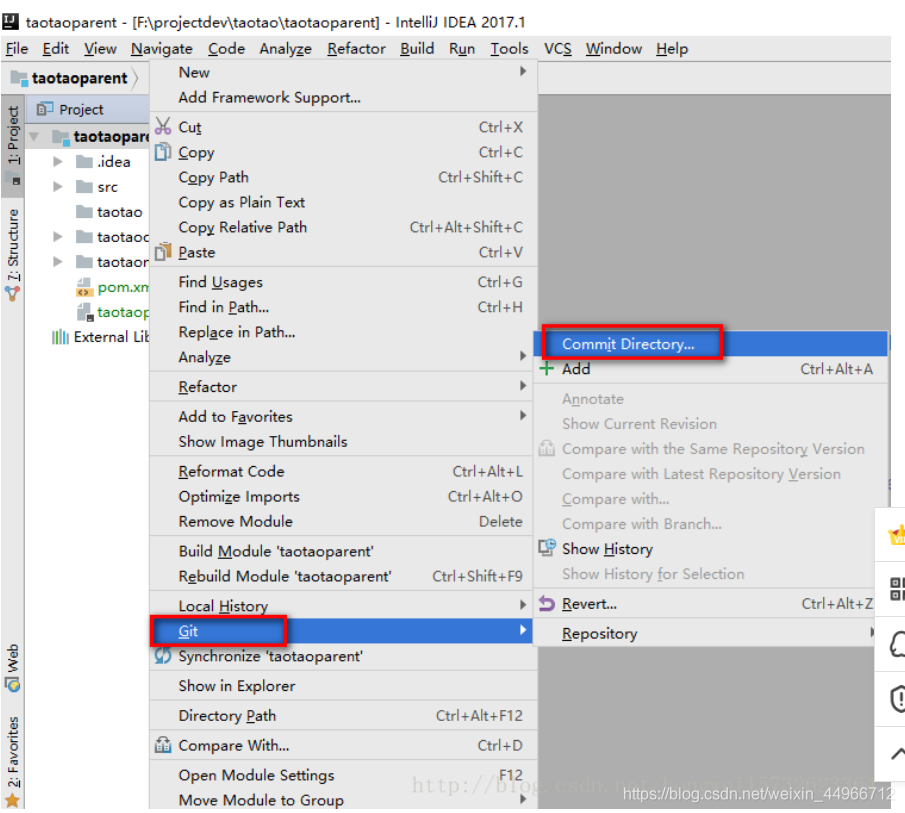Viewport: 905px width, 813px height.
Task: Click the Favorites star icon
Action: pyautogui.click(x=13, y=801)
